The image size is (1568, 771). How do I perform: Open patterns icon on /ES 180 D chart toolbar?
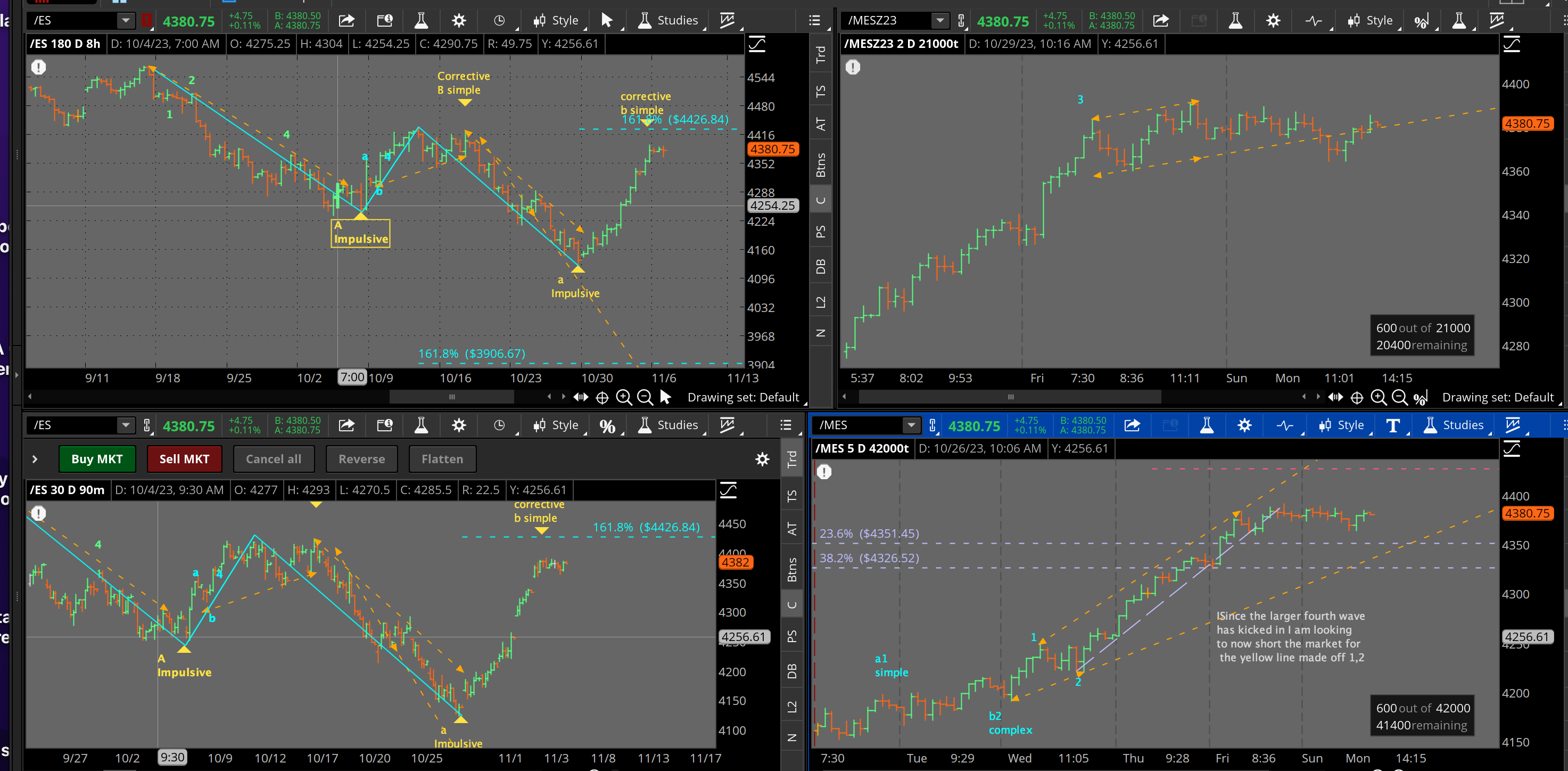point(728,21)
